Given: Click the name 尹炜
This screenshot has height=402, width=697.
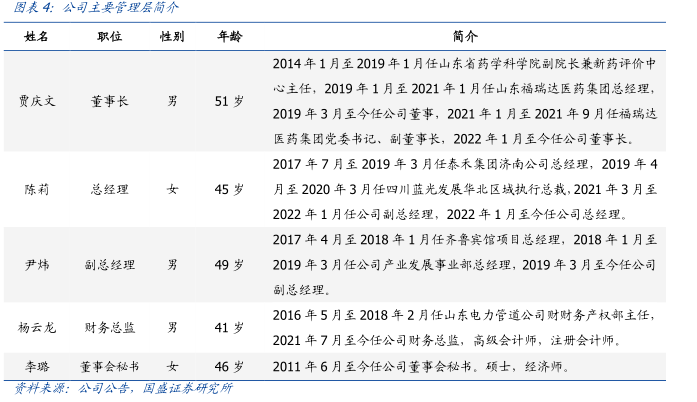Looking at the screenshot, I should pos(37,265).
